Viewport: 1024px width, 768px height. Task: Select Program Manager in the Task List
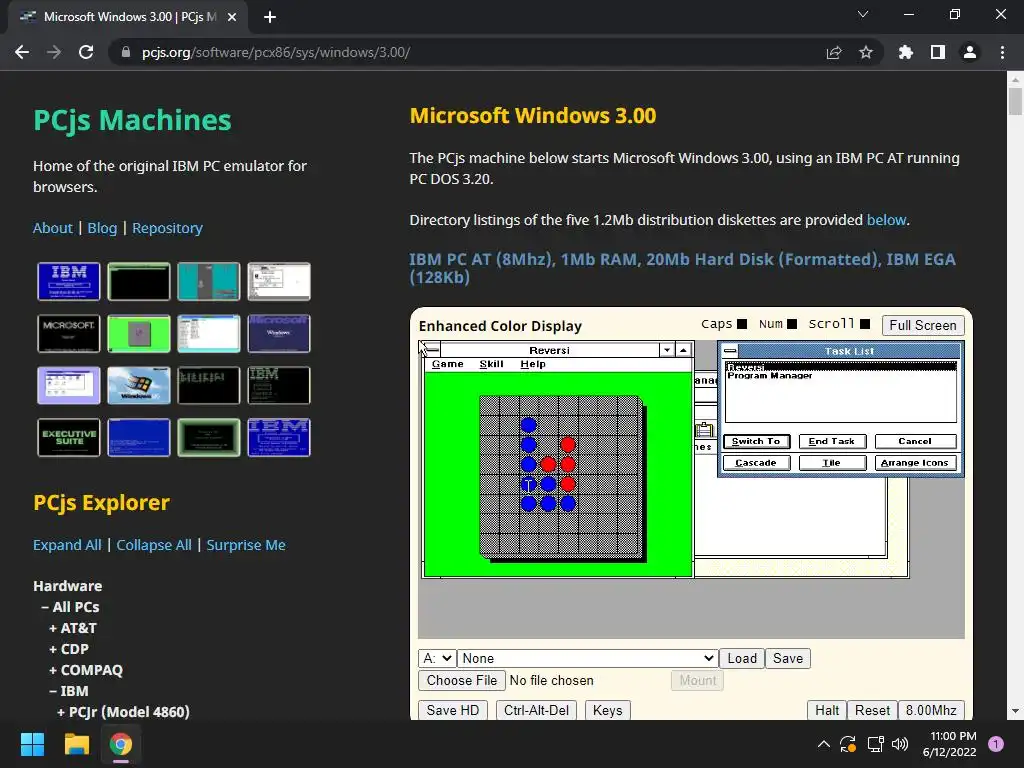click(x=840, y=376)
